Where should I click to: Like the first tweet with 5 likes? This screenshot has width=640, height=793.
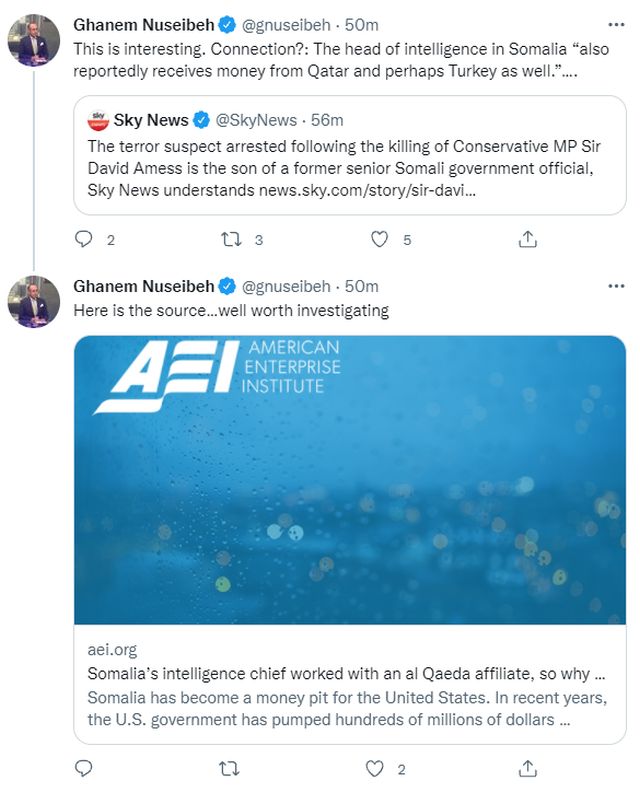379,240
